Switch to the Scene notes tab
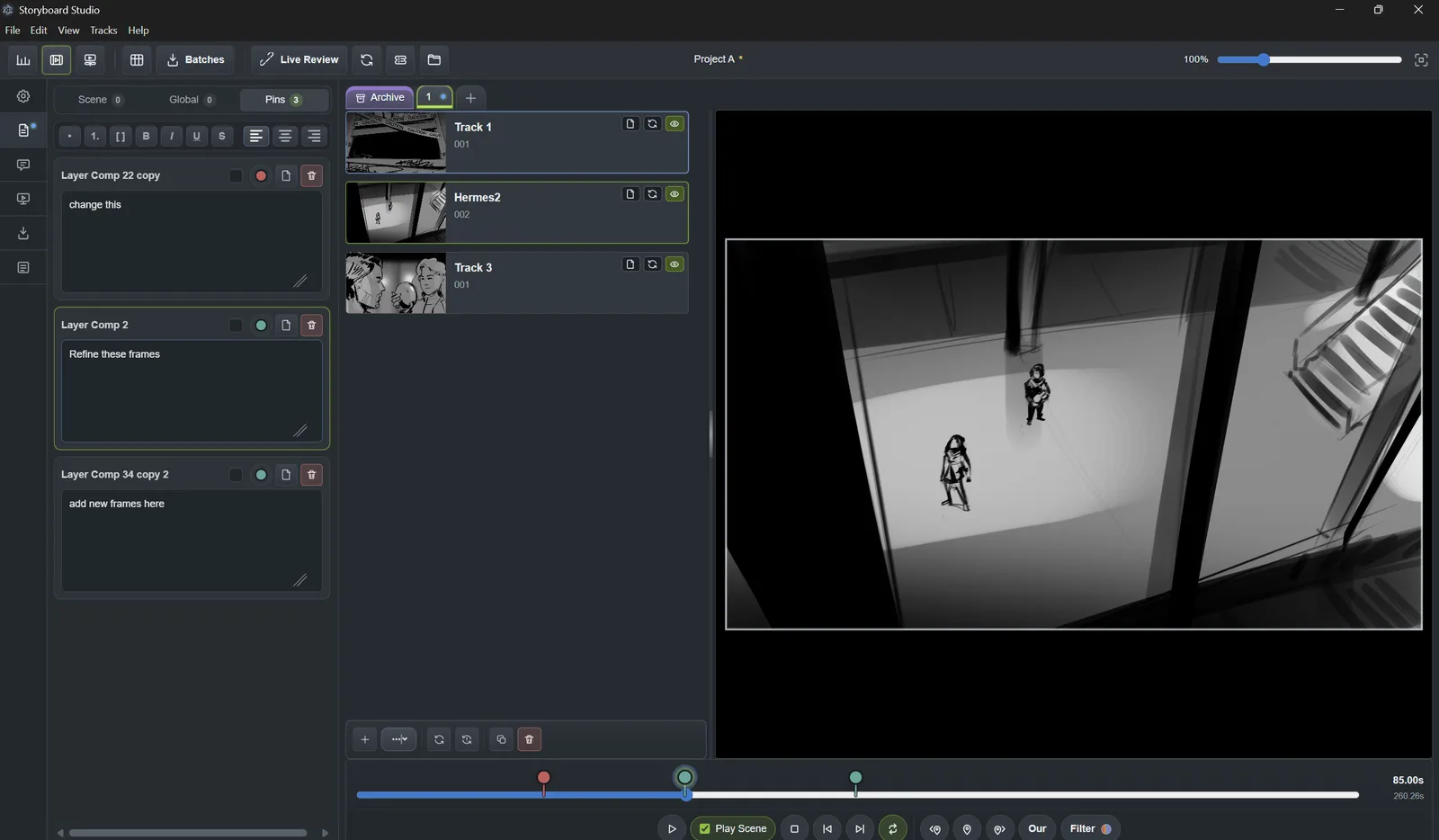Viewport: 1439px width, 840px height. tap(100, 100)
